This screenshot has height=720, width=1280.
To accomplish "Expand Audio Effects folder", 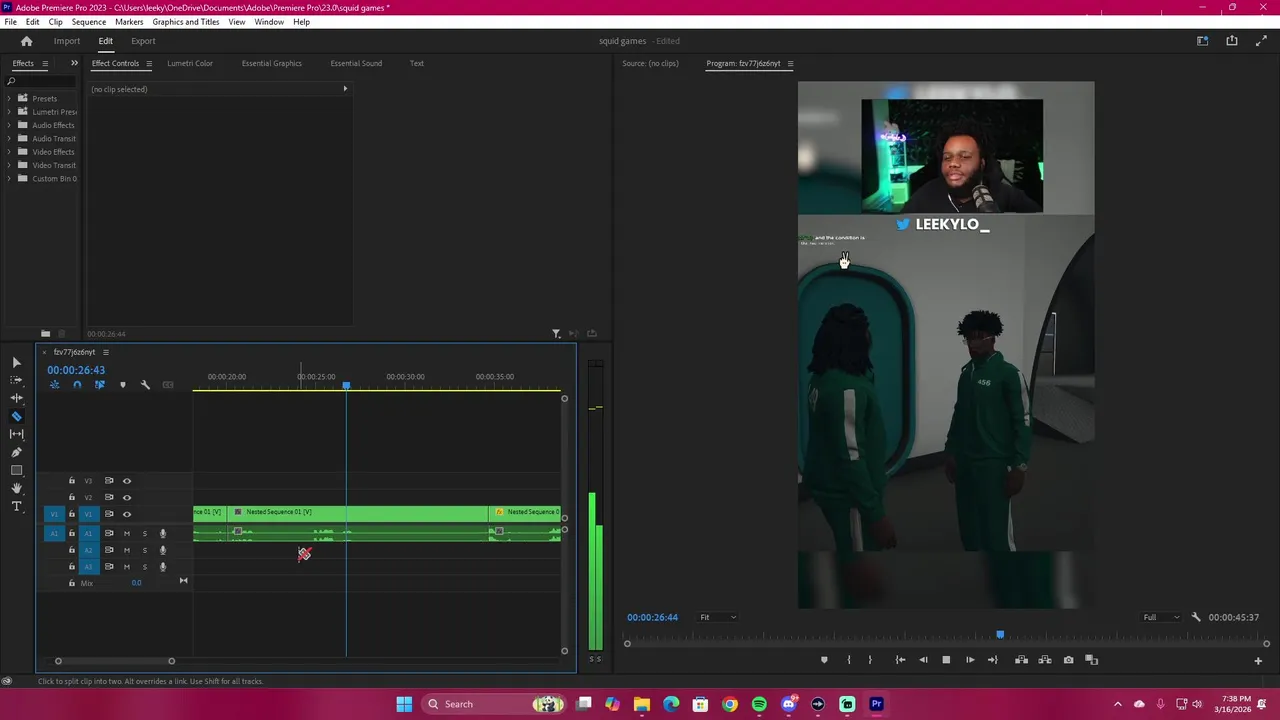I will 9,125.
